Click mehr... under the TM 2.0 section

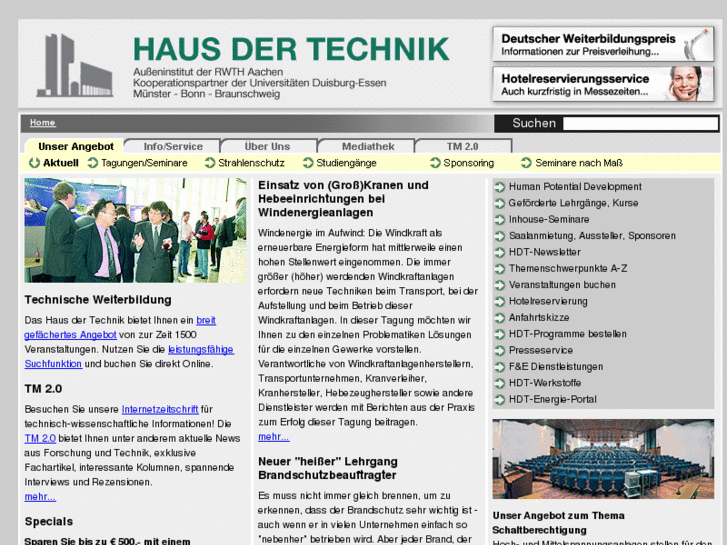coord(40,497)
